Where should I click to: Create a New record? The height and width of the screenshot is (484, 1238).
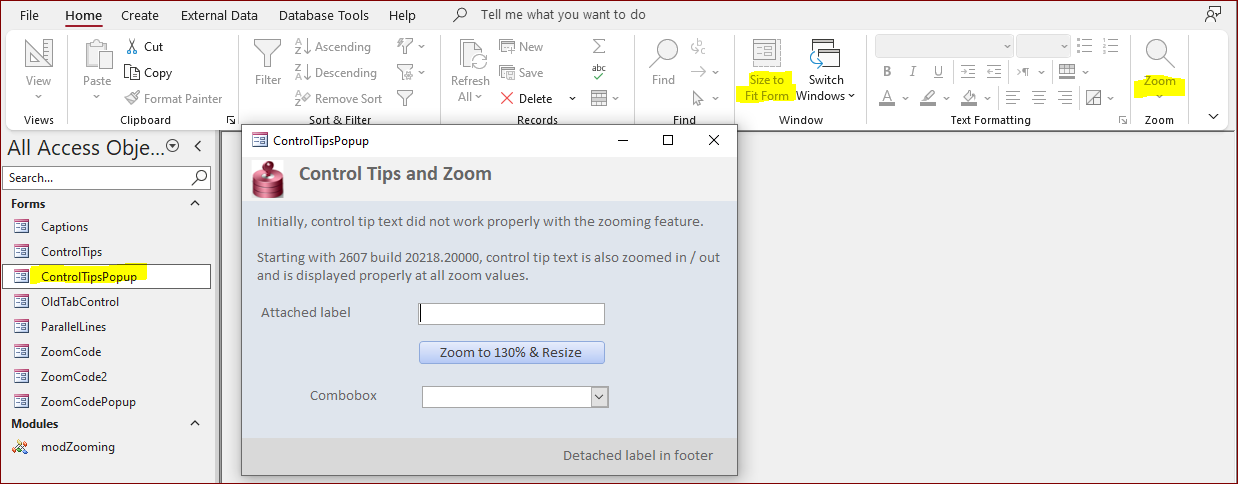click(x=521, y=47)
